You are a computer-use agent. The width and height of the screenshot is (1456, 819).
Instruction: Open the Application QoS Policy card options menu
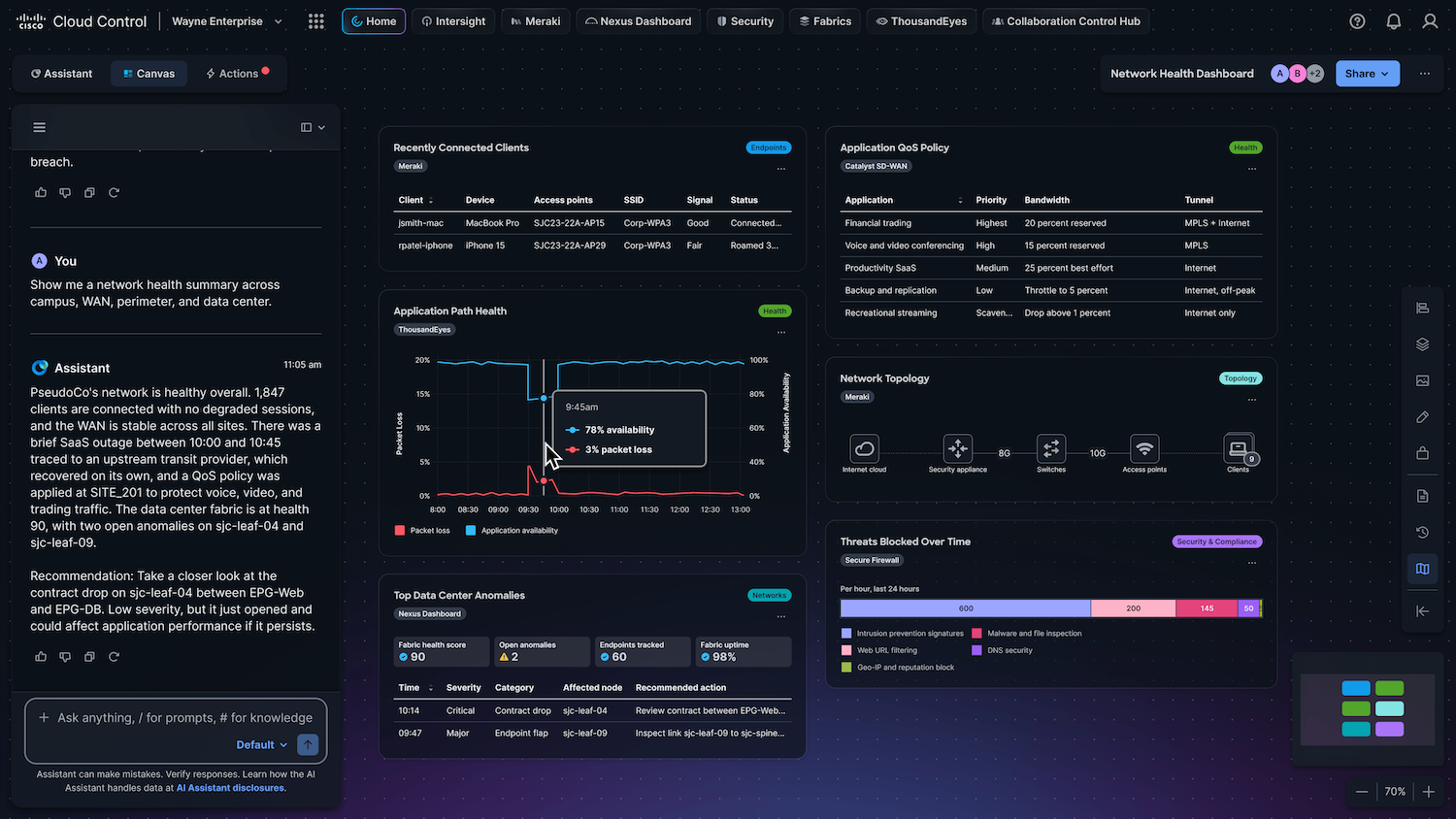(1252, 169)
